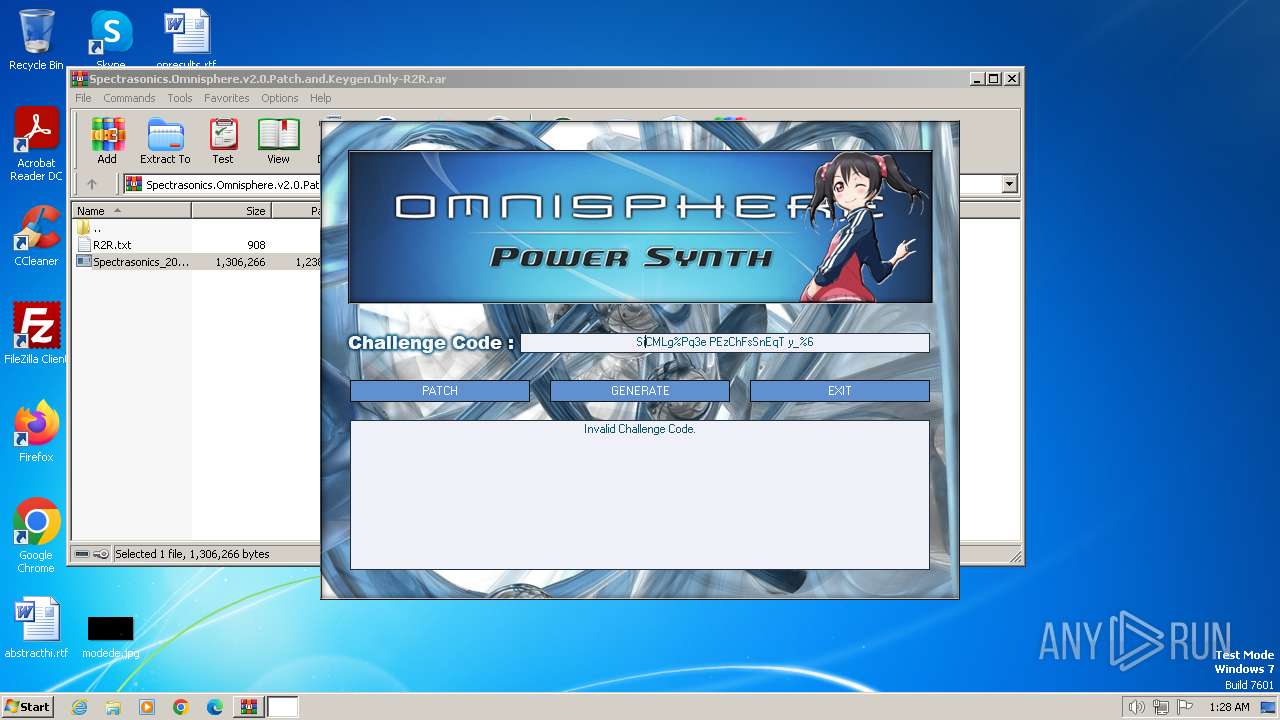Click the Add toolbar icon in WinRAR
1280x720 pixels.
click(107, 141)
